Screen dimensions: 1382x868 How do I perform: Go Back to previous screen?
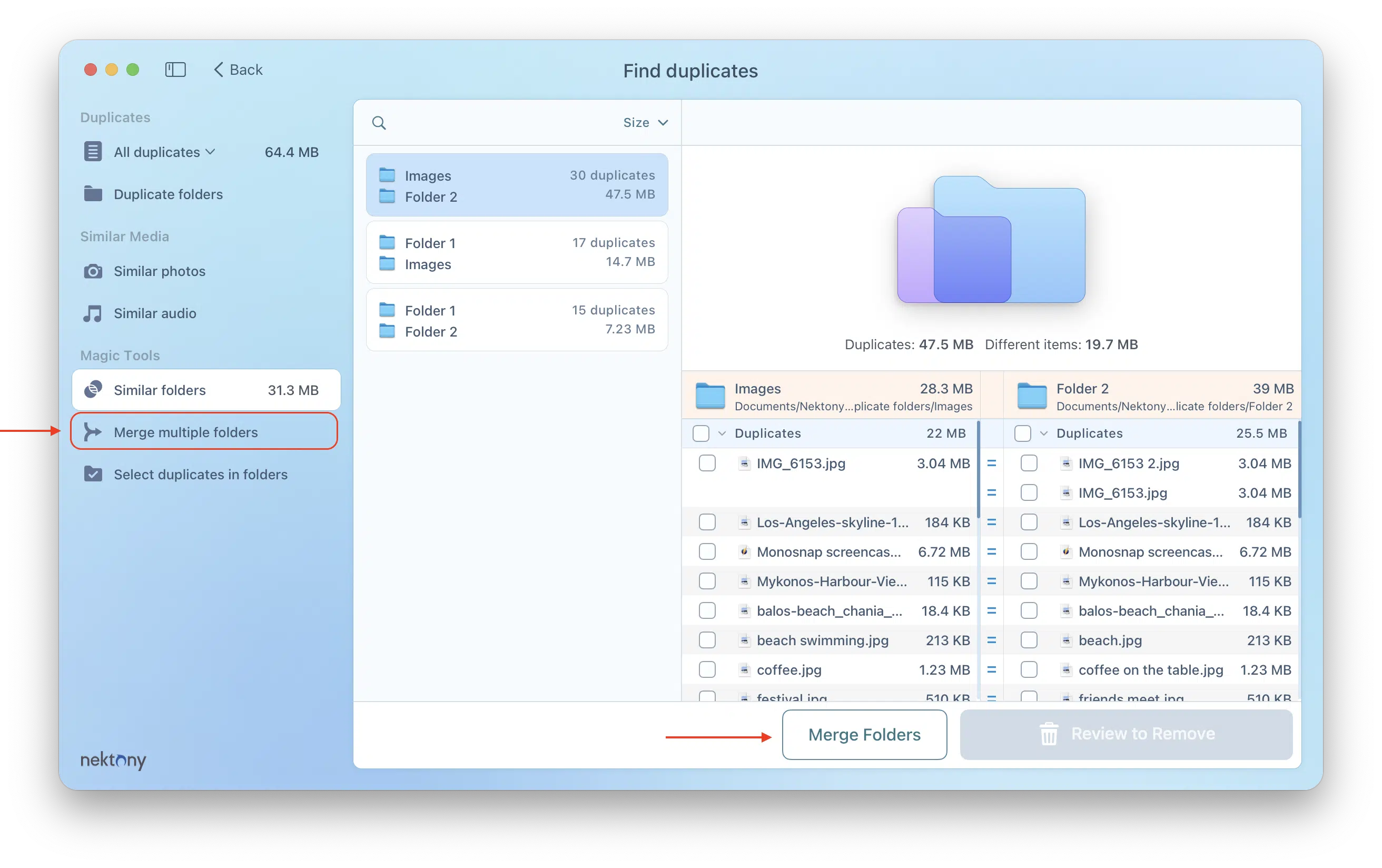(238, 70)
